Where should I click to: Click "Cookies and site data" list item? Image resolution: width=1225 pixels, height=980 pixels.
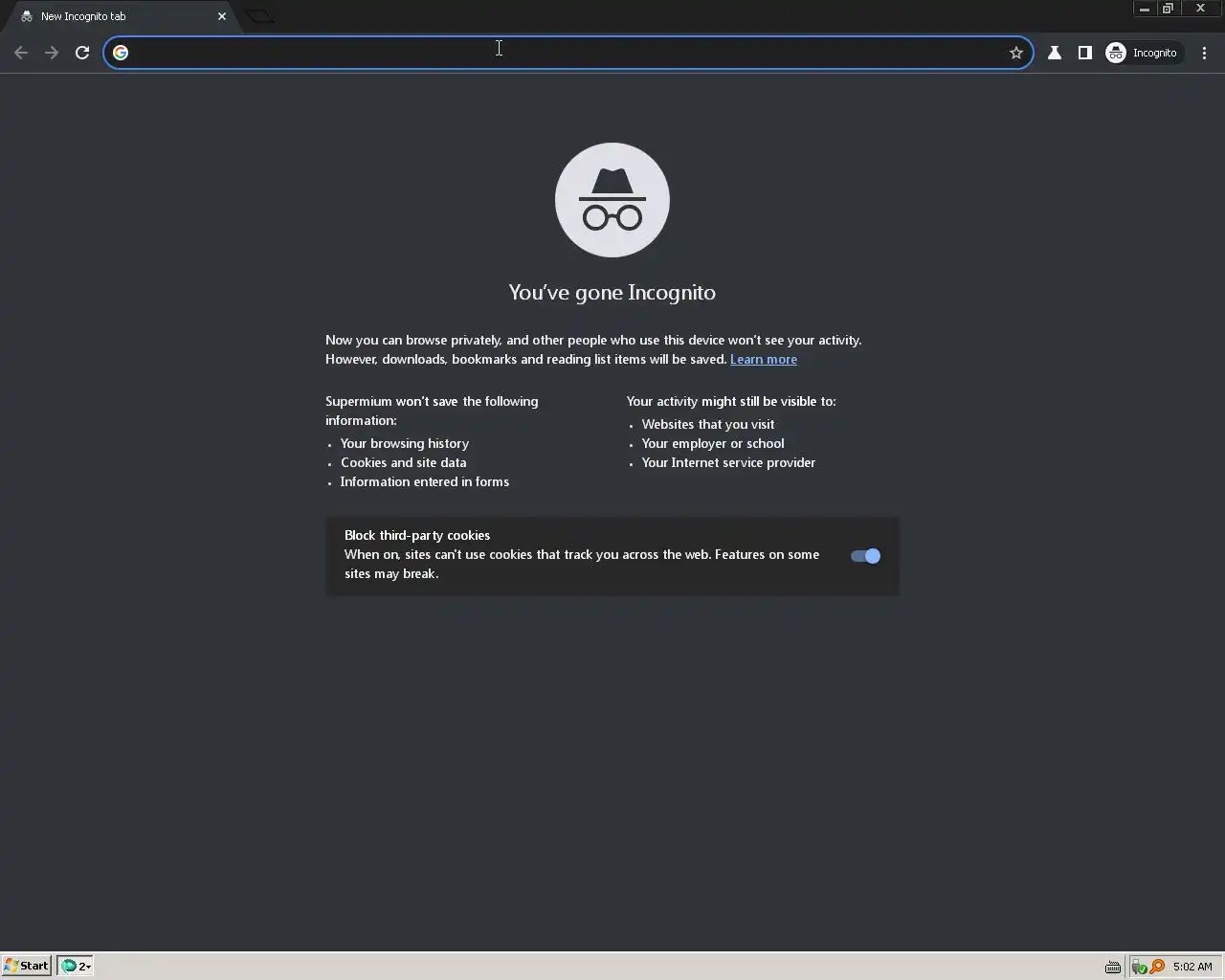[x=404, y=462]
